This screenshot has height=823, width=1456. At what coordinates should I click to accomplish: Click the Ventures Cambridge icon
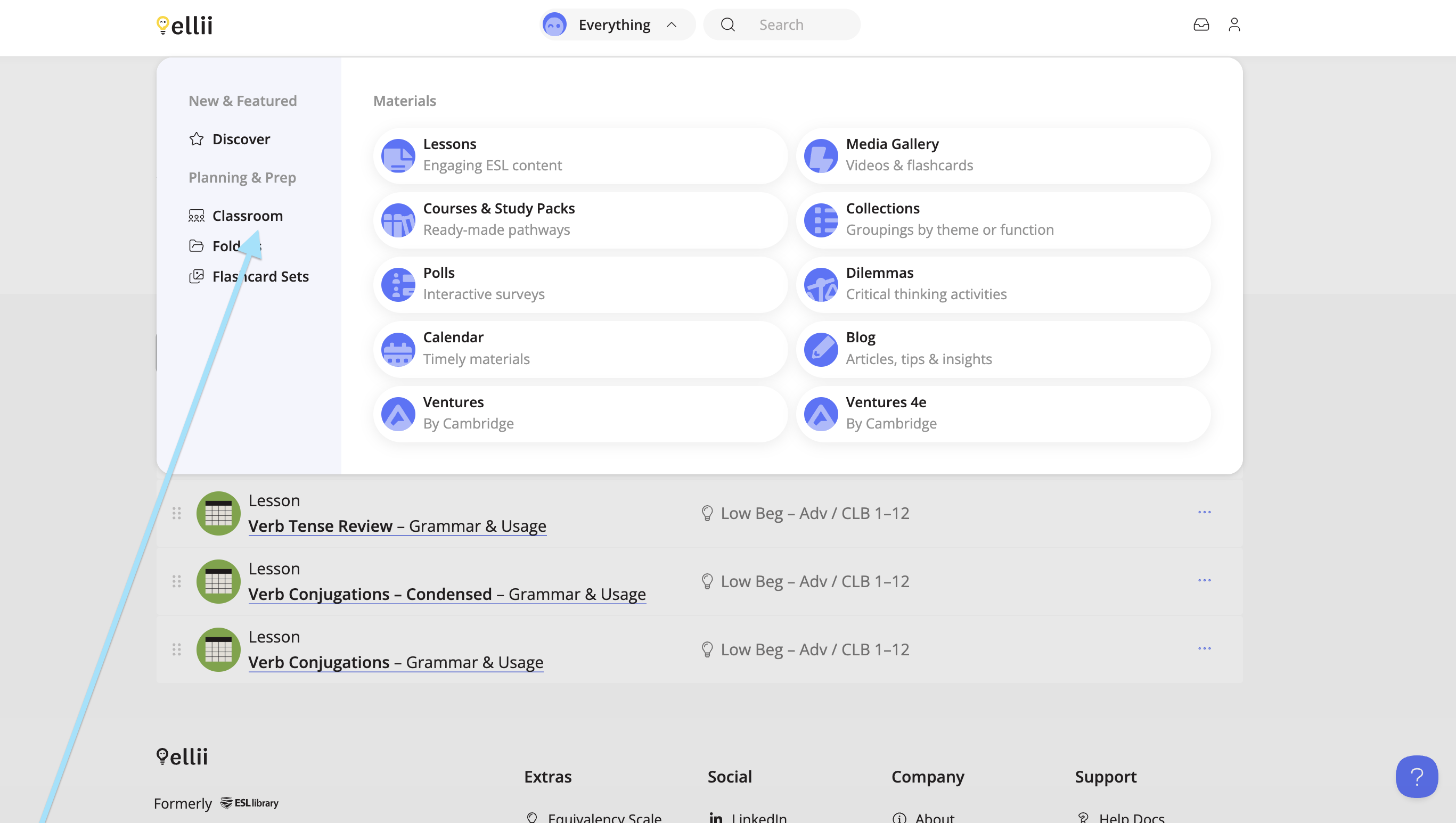coord(398,414)
